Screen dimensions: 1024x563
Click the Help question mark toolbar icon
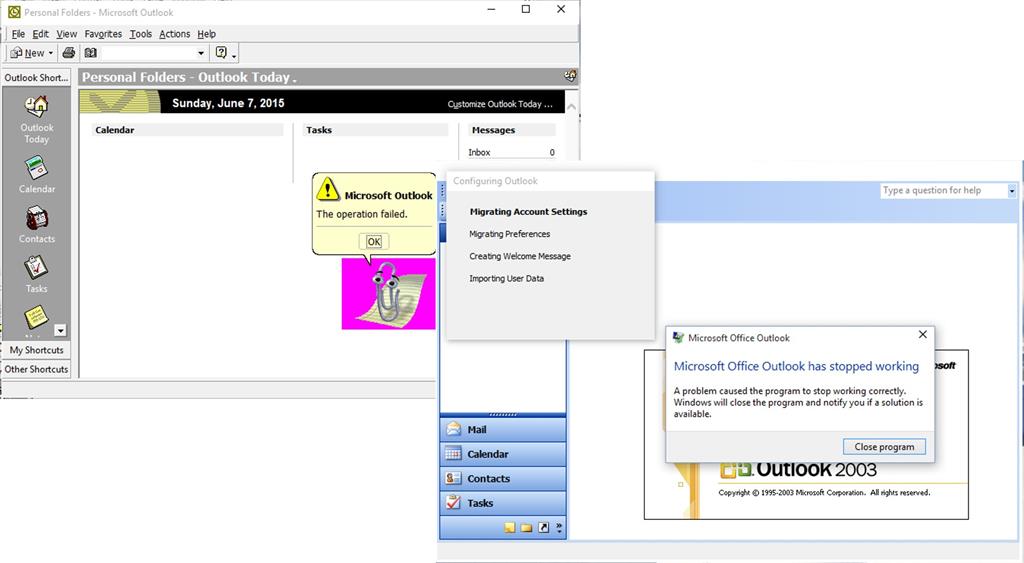(221, 53)
